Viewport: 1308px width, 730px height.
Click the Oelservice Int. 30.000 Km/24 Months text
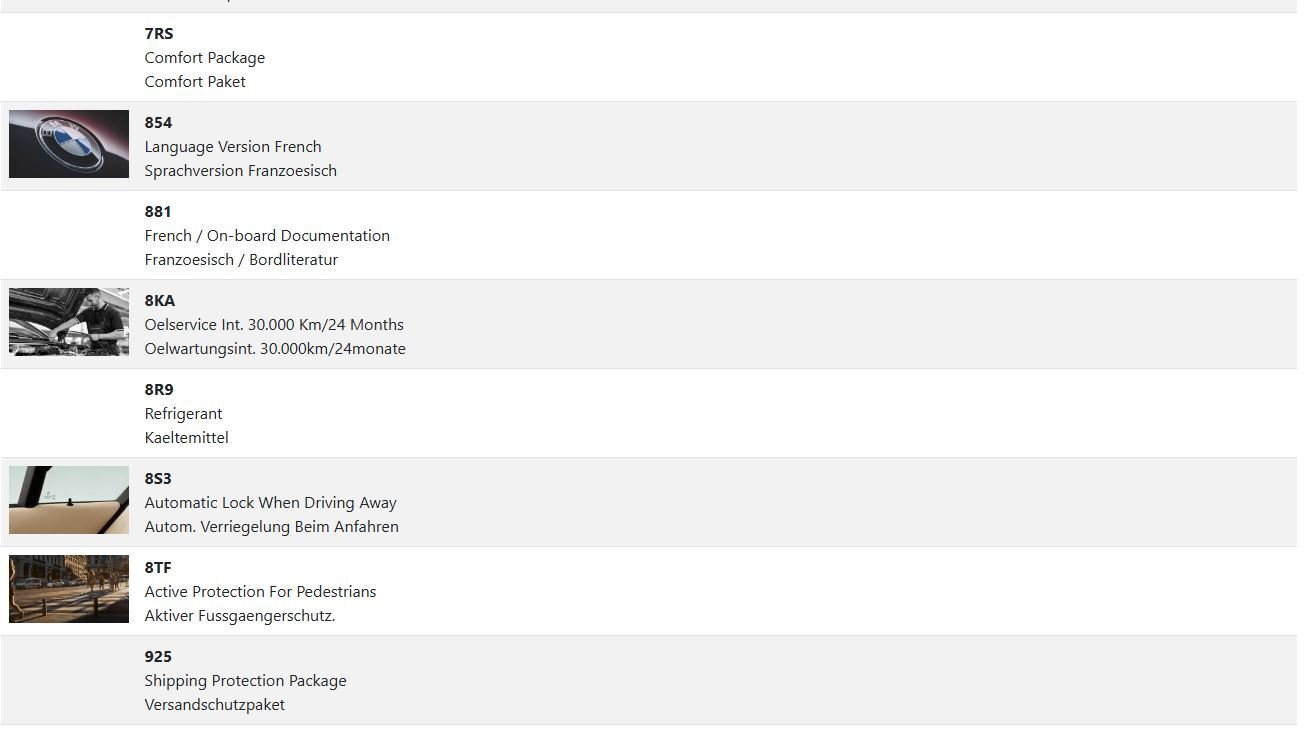[274, 325]
